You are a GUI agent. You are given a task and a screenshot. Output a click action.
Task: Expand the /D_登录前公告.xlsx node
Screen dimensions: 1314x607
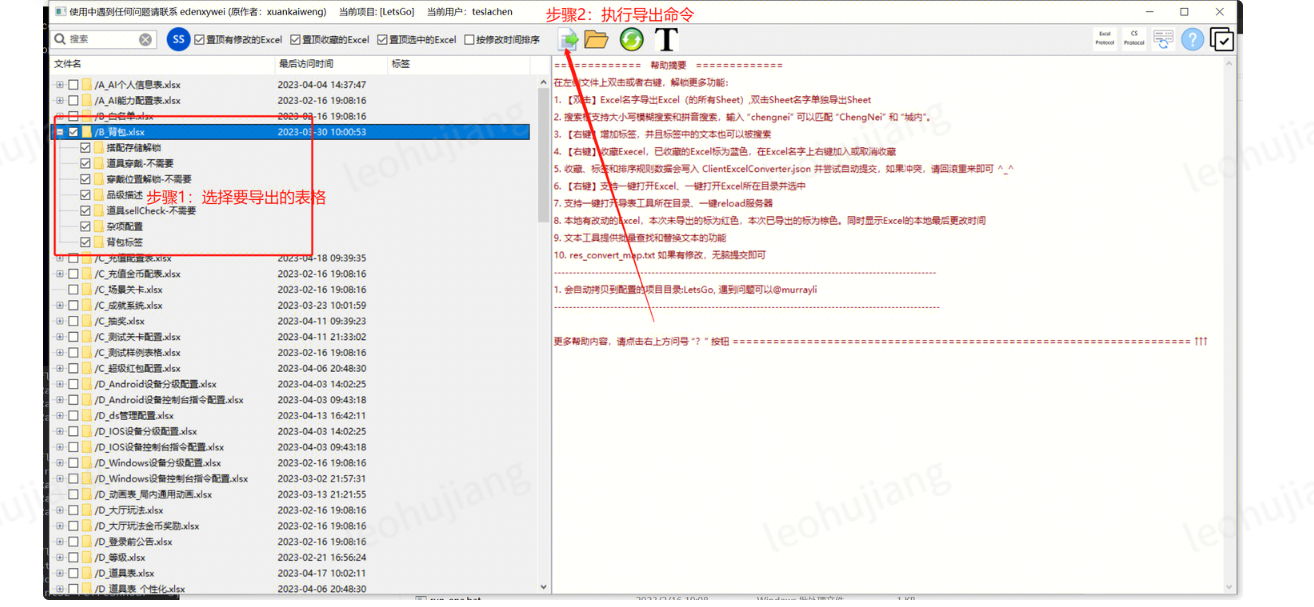click(x=60, y=542)
